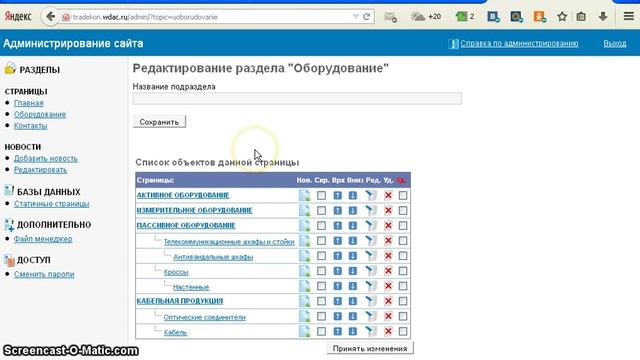Edit the Оптические соединители entry
The image size is (640, 360).
[x=371, y=316]
